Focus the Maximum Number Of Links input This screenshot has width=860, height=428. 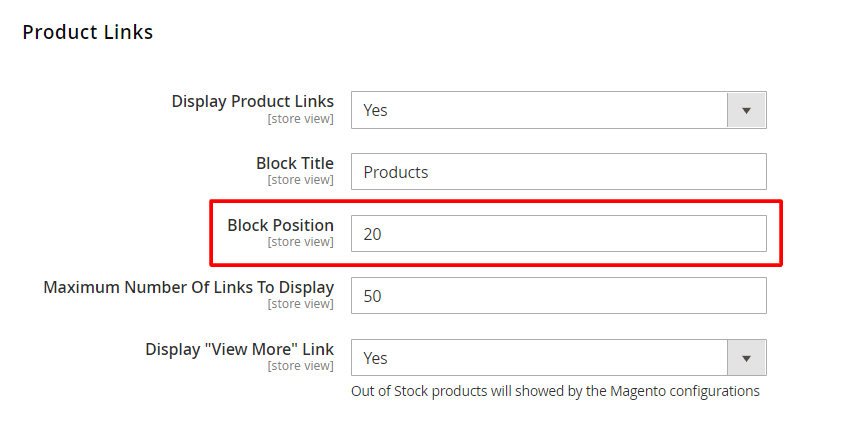(x=558, y=296)
